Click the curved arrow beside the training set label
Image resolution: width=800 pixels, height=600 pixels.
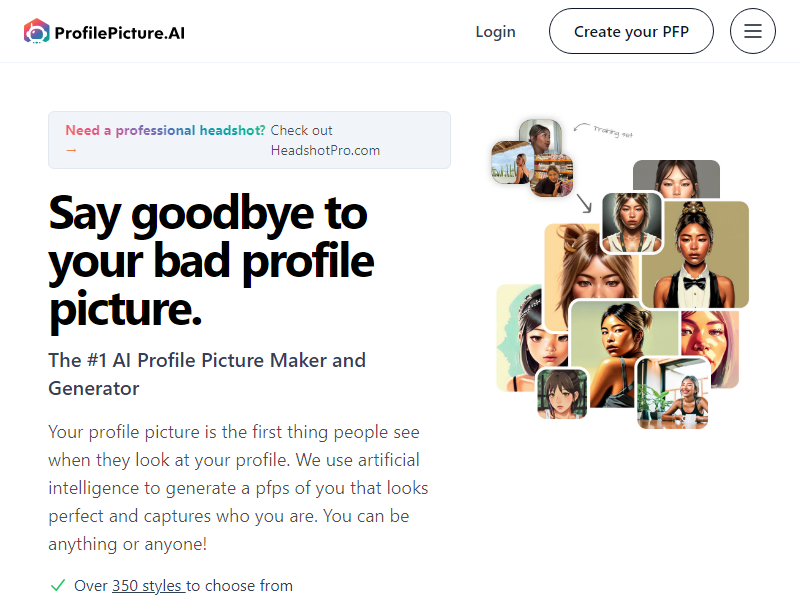point(581,127)
